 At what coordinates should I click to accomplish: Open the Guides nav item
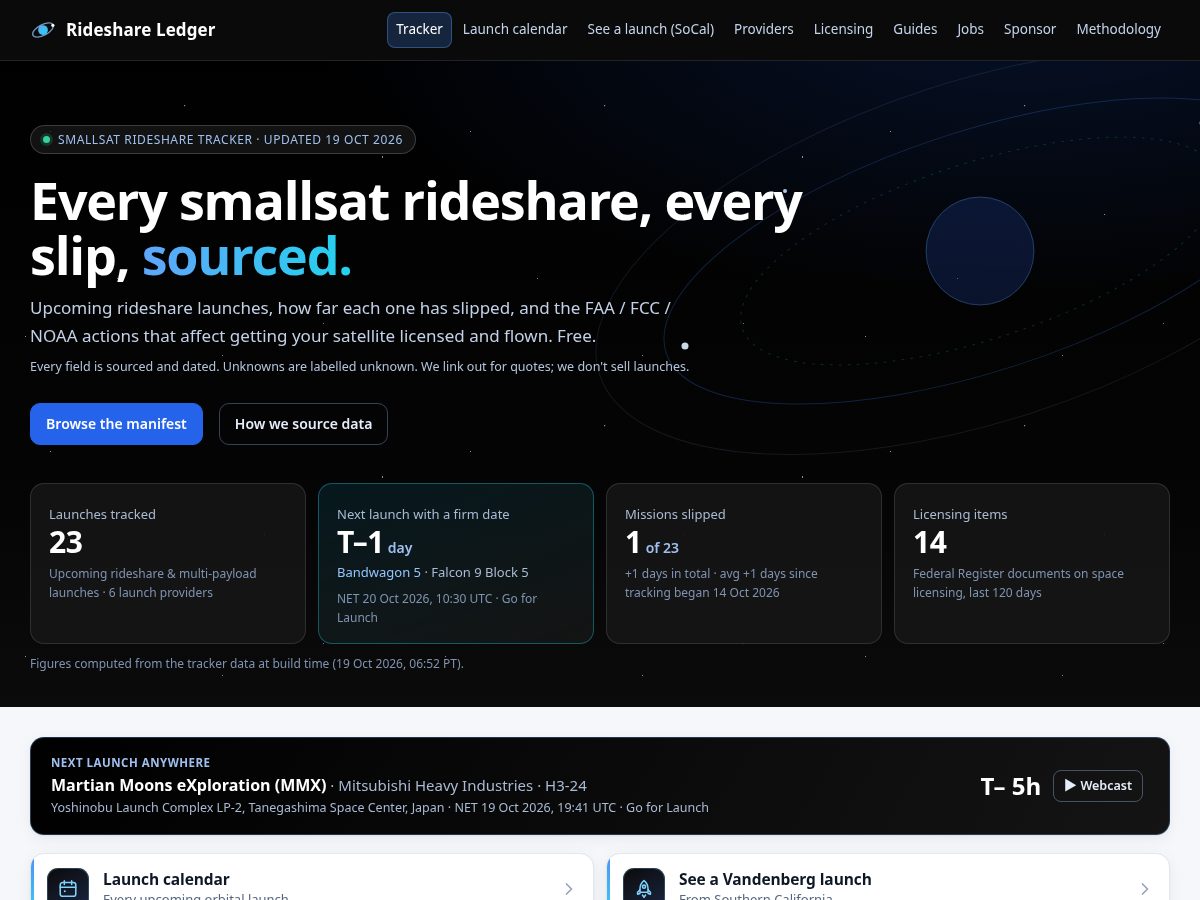(915, 30)
